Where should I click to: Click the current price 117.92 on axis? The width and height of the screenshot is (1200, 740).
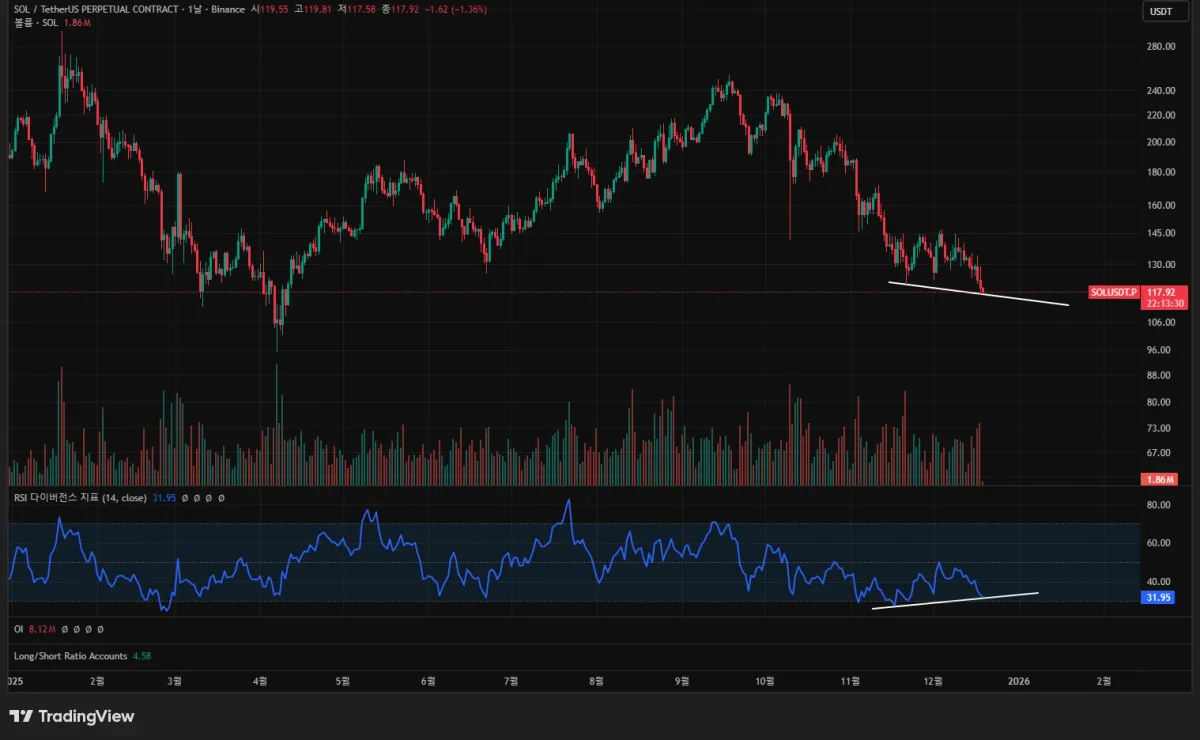pyautogui.click(x=1161, y=292)
